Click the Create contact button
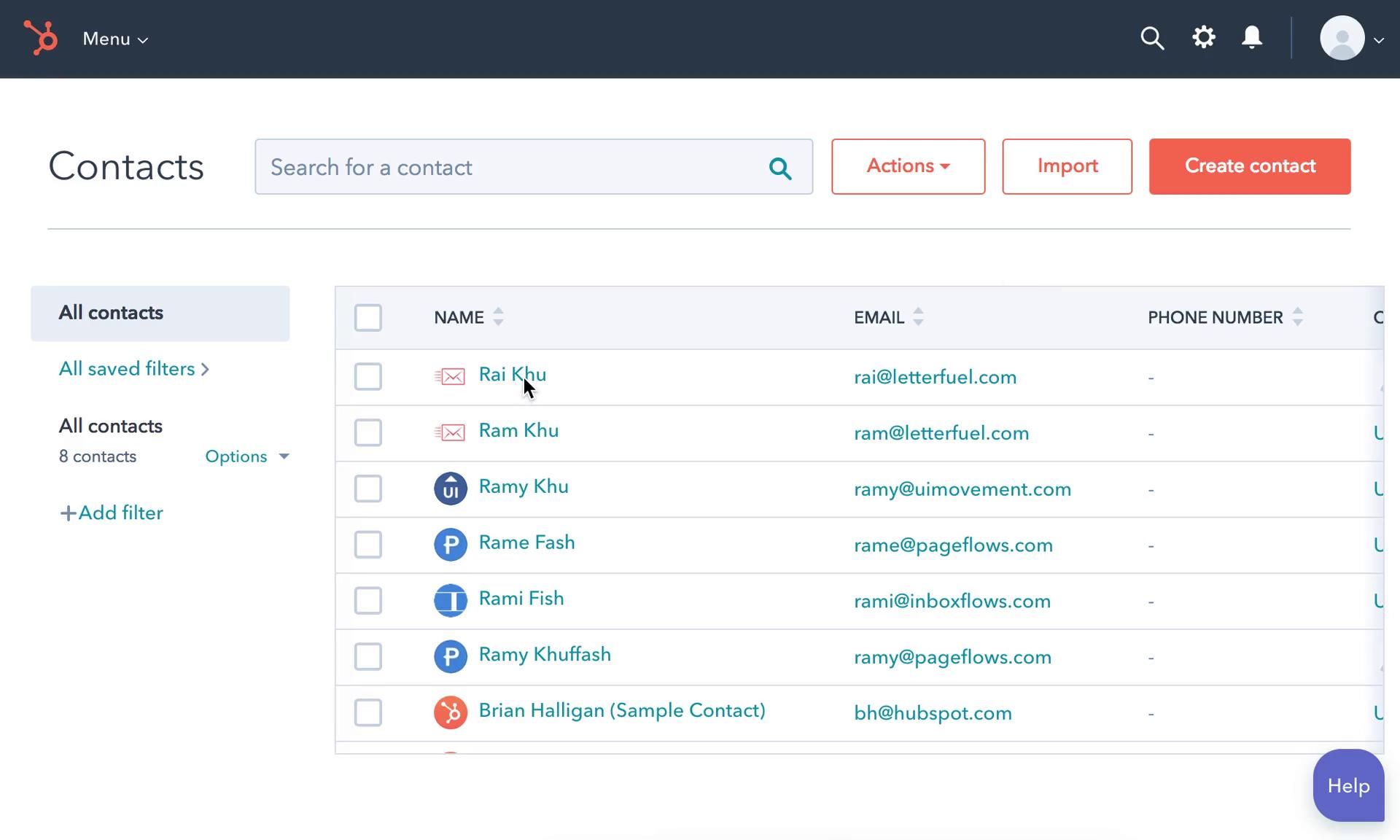This screenshot has width=1400, height=840. tap(1250, 166)
